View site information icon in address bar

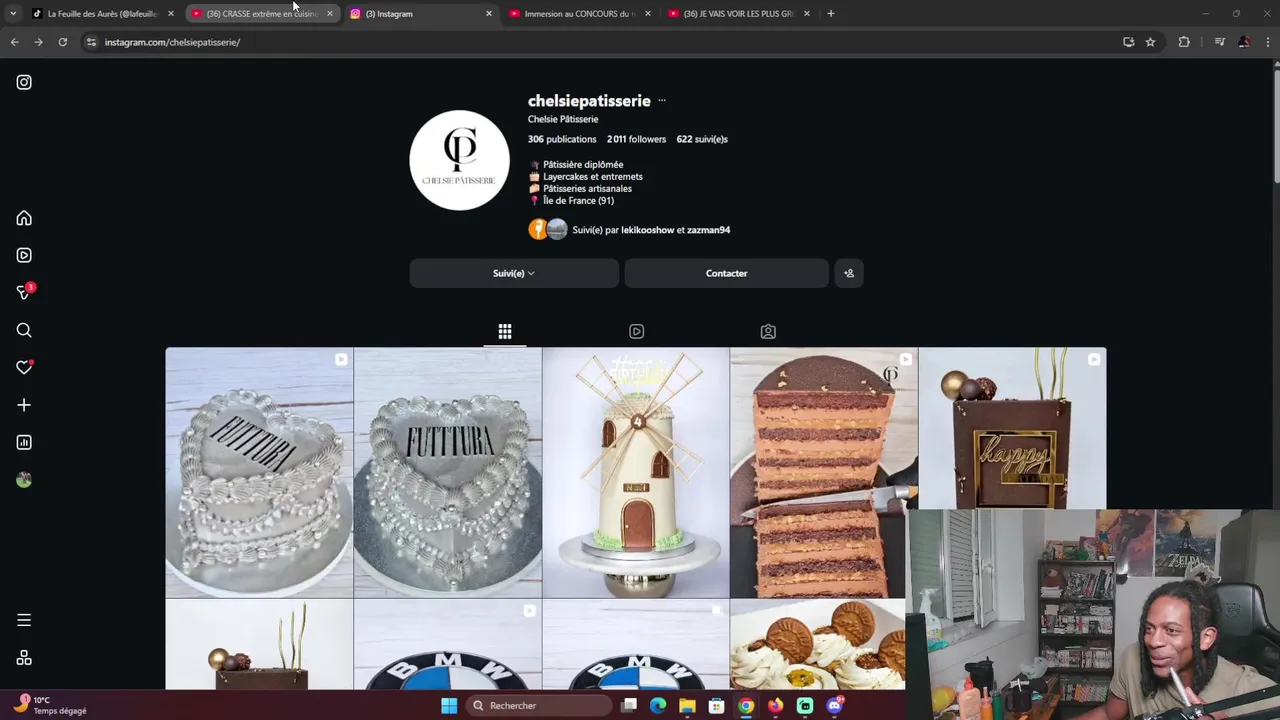click(x=91, y=42)
